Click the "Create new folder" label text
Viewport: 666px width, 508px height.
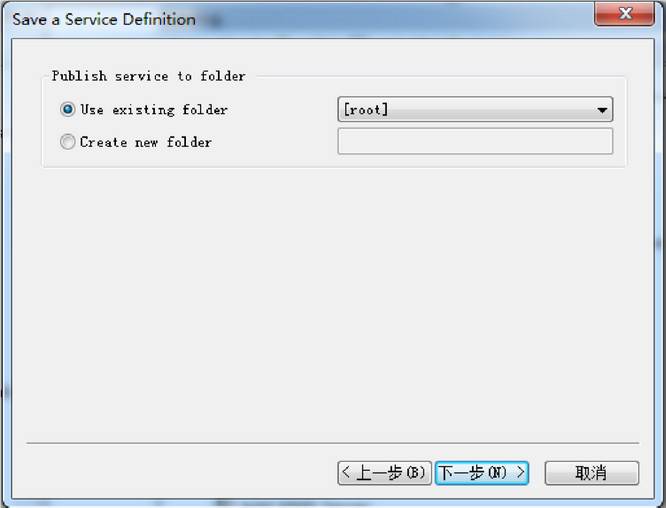click(146, 142)
